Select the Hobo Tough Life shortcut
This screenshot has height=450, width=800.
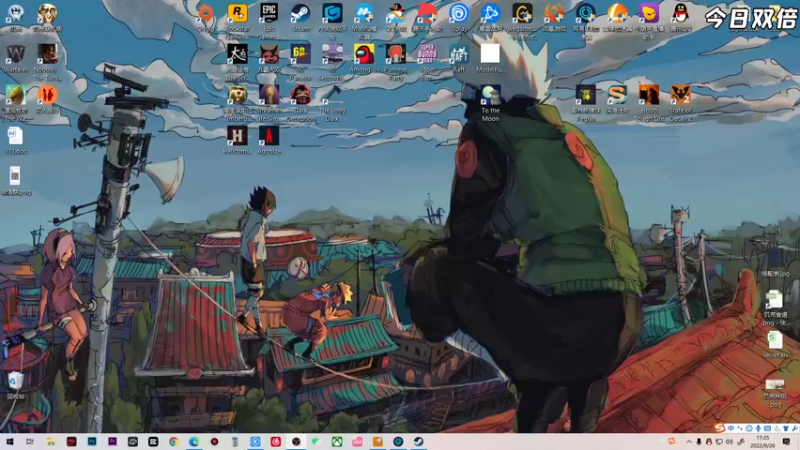tap(649, 95)
